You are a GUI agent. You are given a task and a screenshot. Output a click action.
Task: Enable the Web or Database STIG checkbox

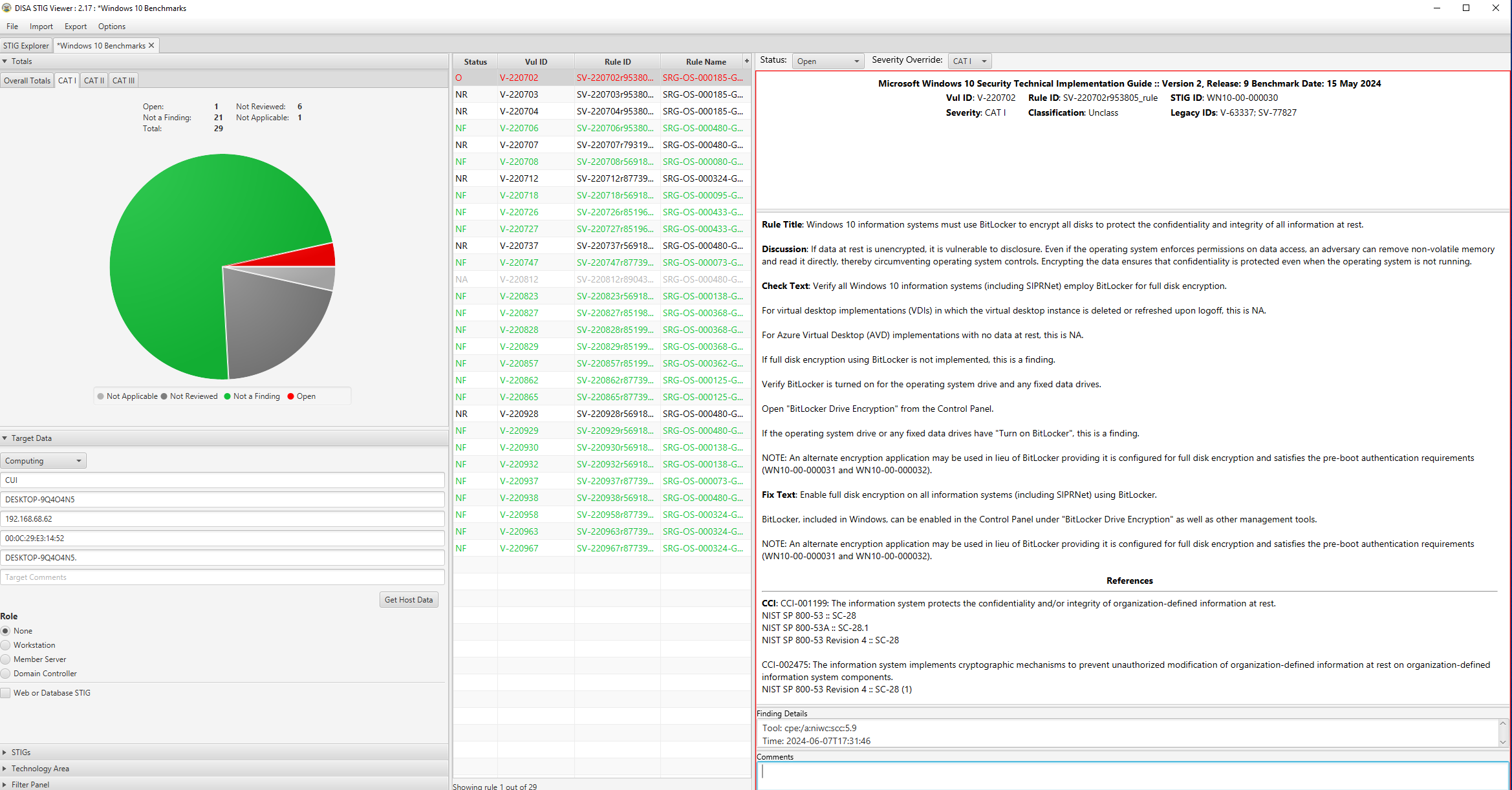pyautogui.click(x=6, y=693)
